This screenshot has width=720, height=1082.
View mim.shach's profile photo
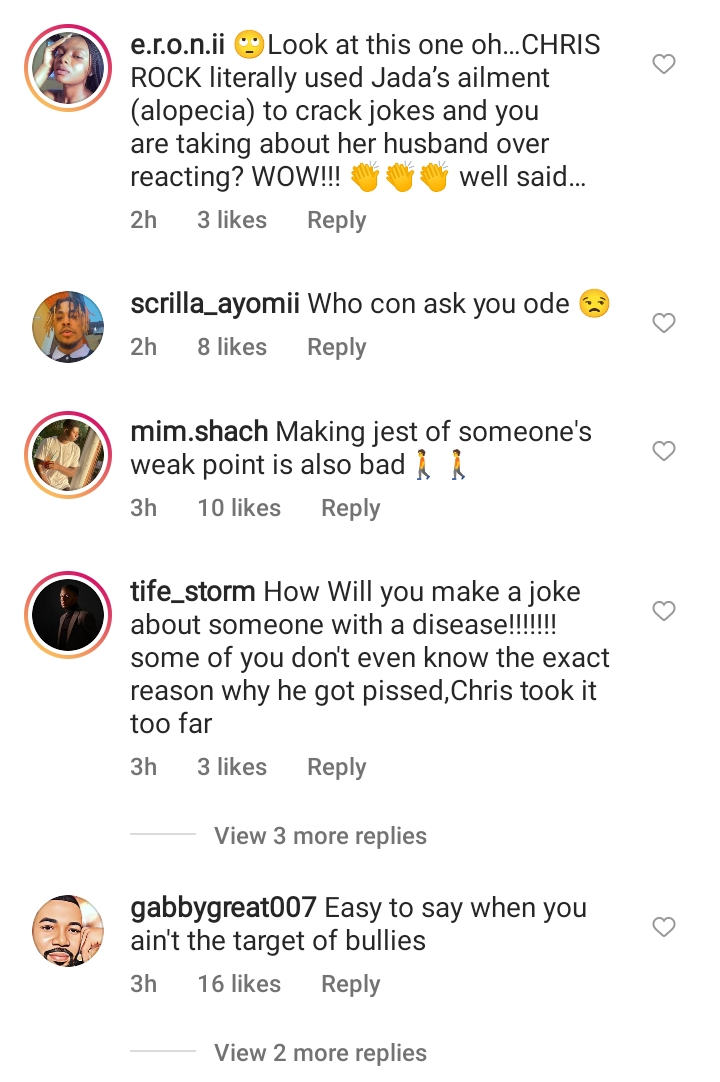[69, 455]
